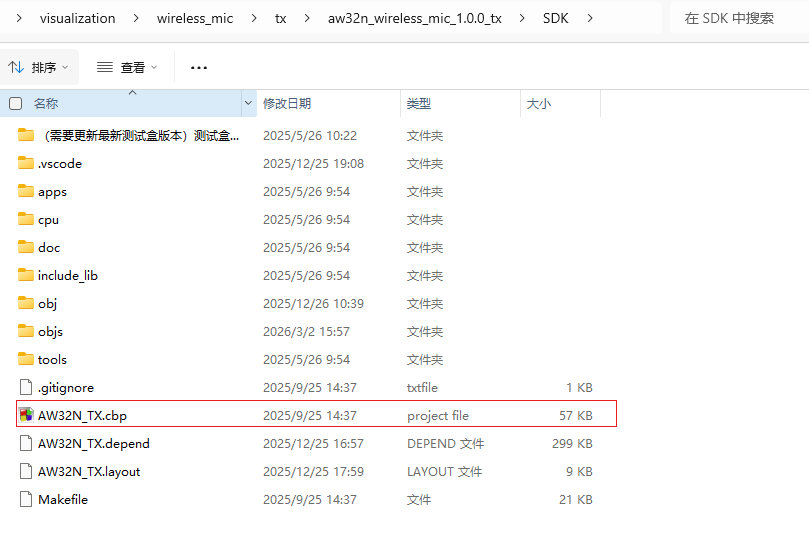The image size is (809, 548).
Task: Select the .vscode folder icon
Action: pos(26,163)
